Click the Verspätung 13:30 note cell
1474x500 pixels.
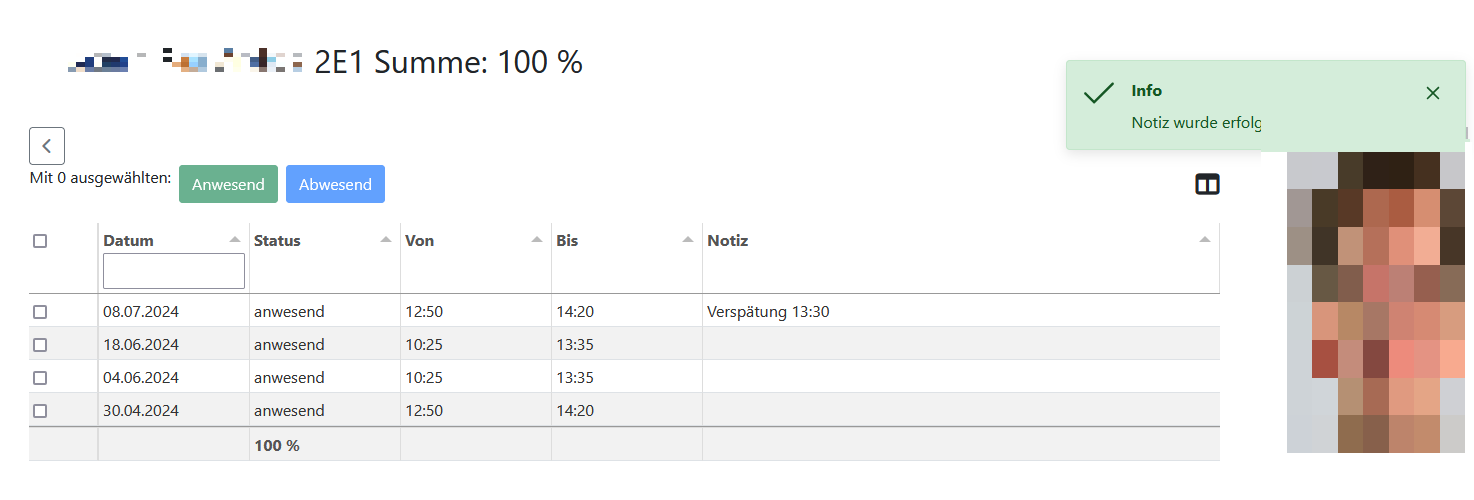[768, 312]
